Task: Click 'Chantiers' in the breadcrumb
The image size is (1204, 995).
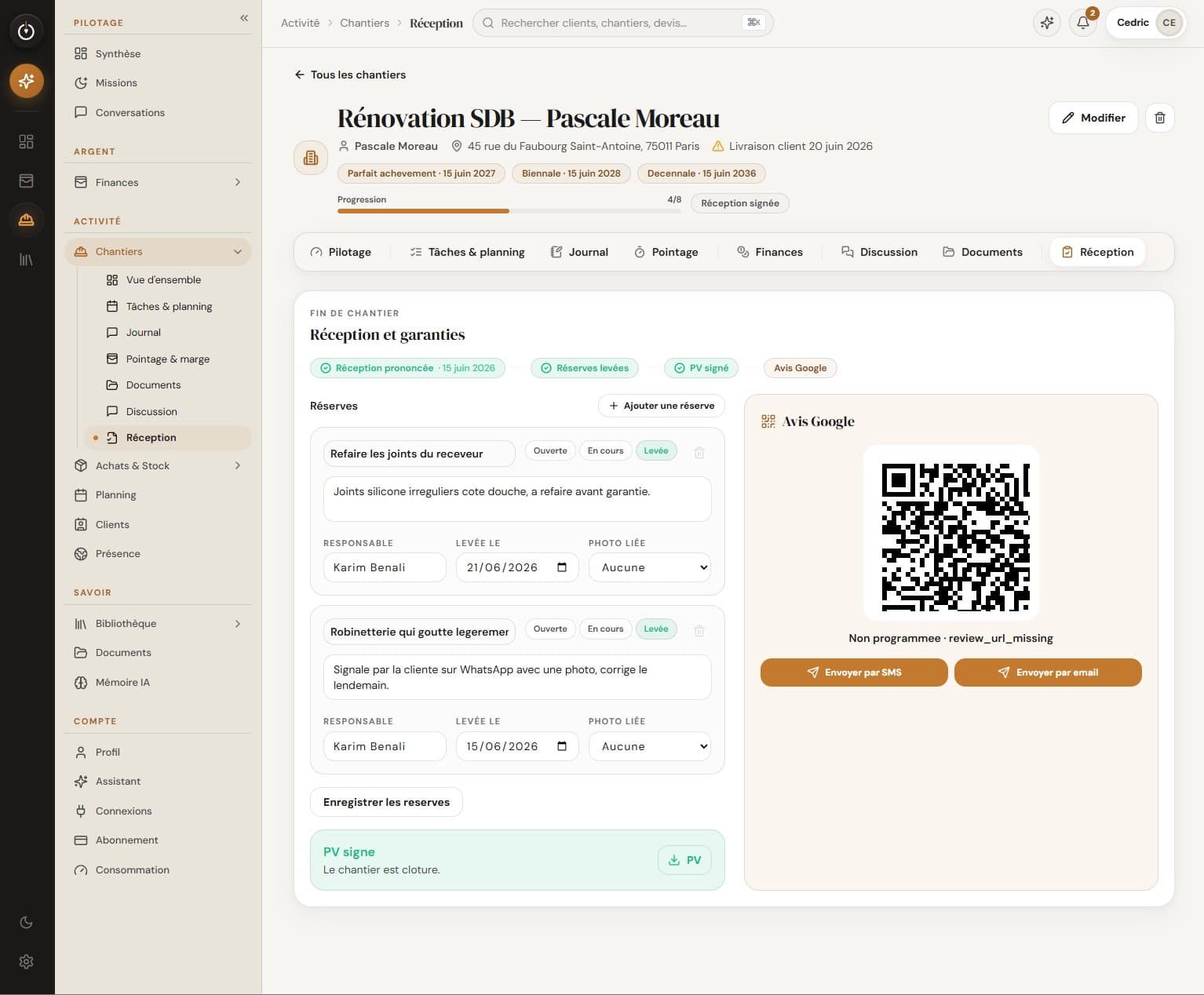Action: click(x=364, y=23)
